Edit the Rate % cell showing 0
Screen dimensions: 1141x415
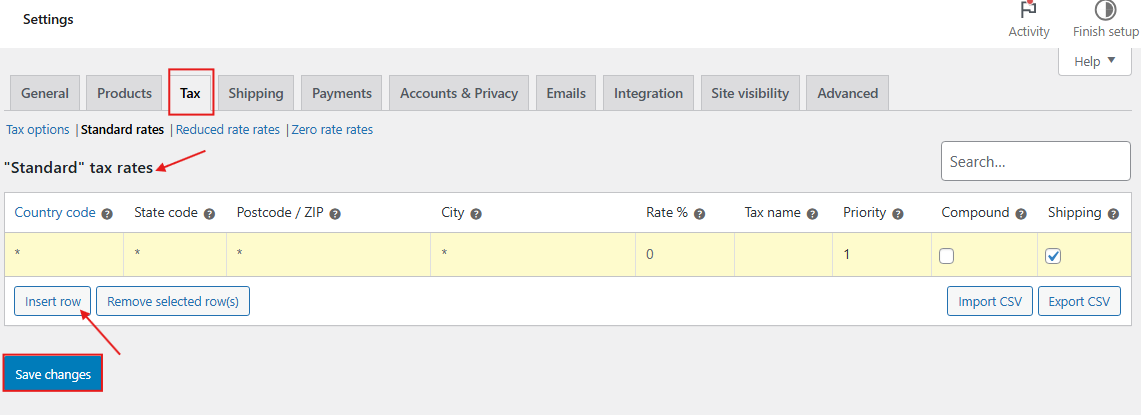point(685,255)
